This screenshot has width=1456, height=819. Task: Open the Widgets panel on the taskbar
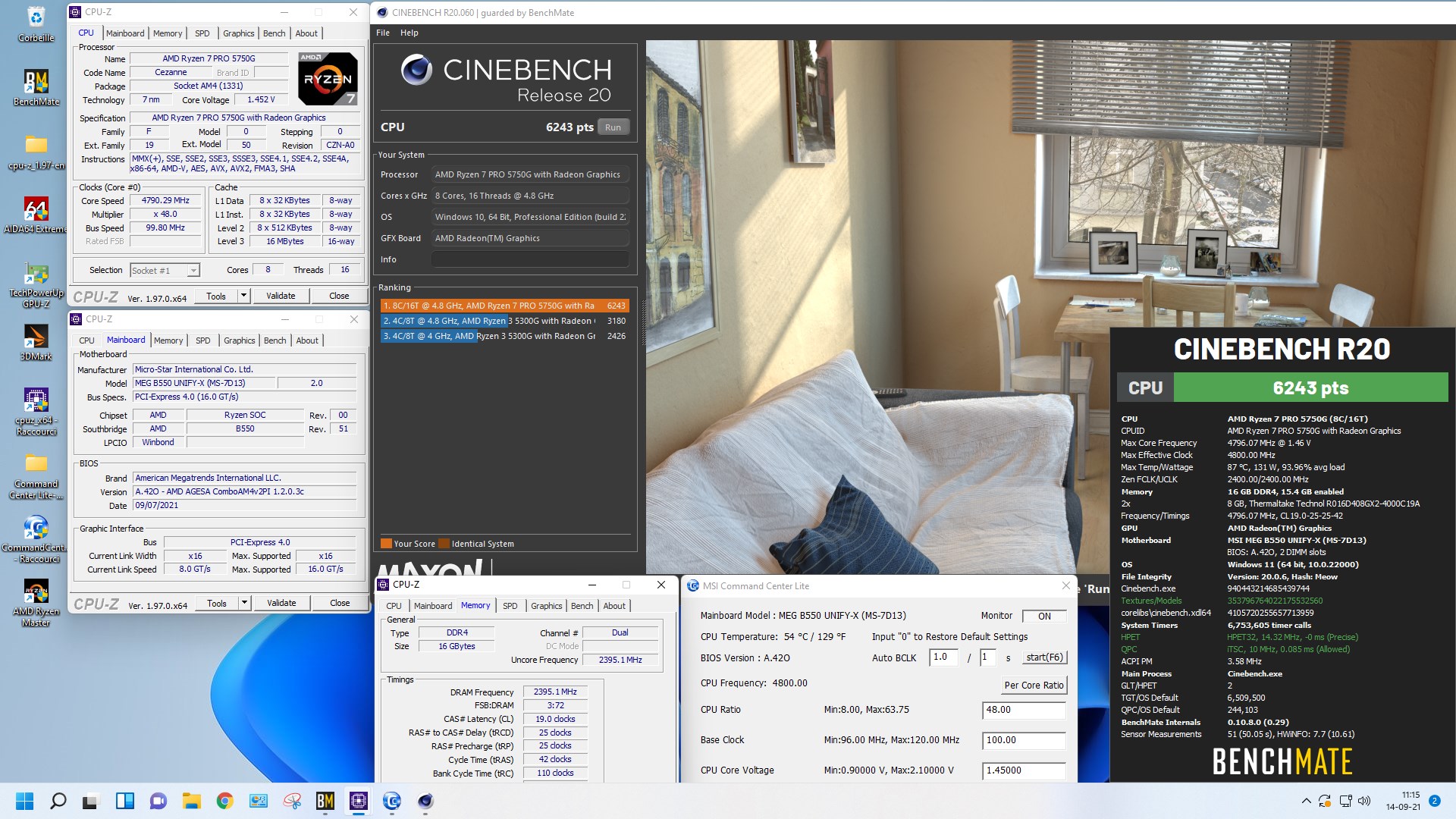click(125, 801)
